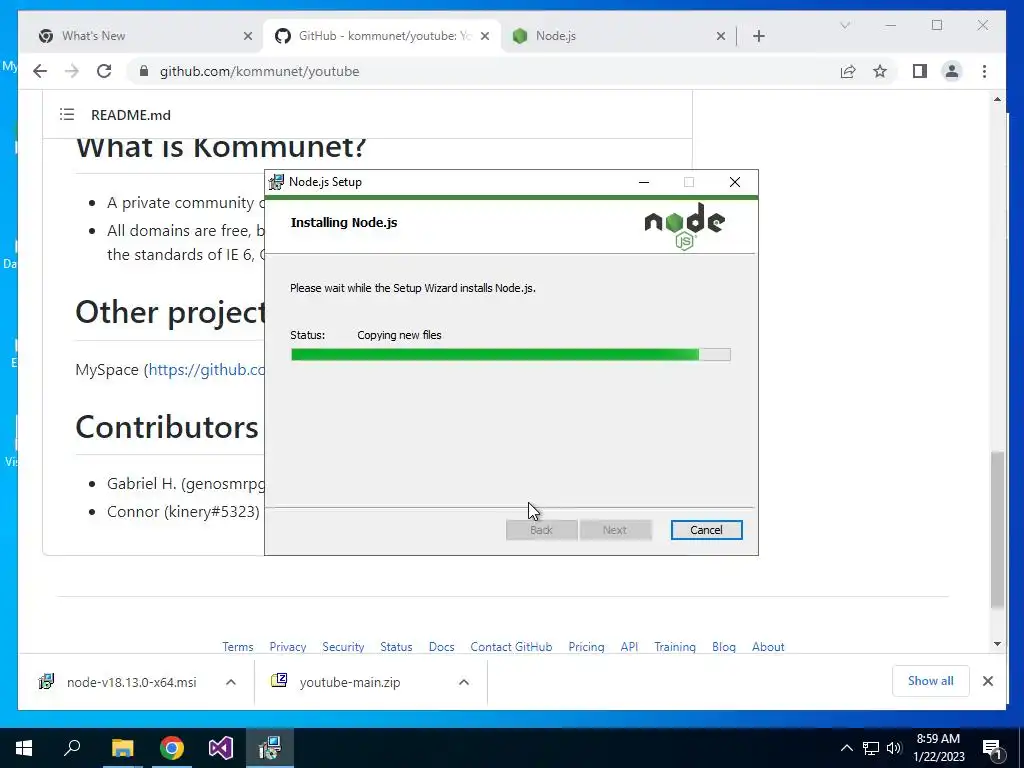Image resolution: width=1024 pixels, height=768 pixels.
Task: Click the README.md file name
Action: coord(131,115)
